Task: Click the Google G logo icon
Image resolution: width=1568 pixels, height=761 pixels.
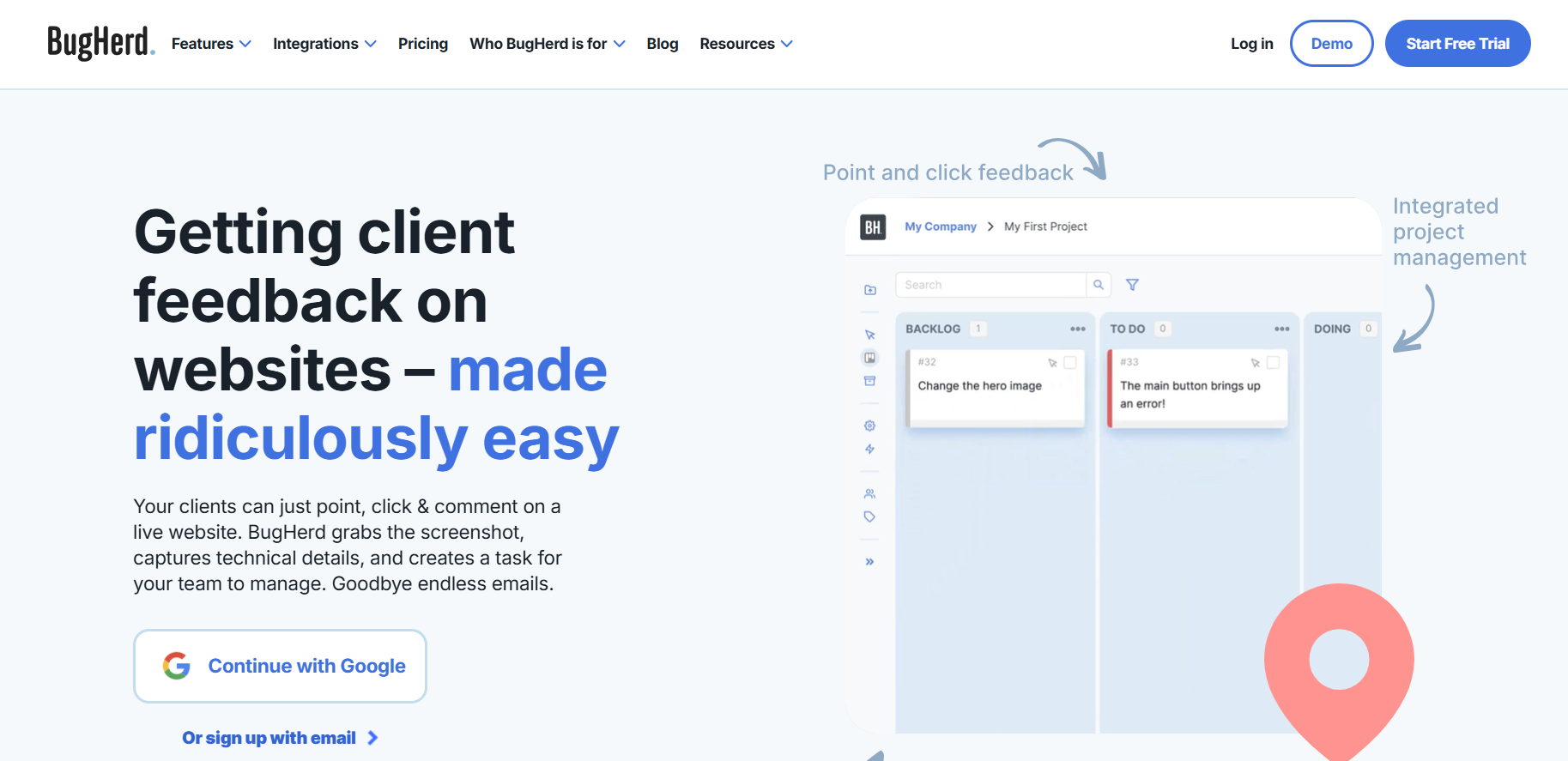Action: tap(177, 666)
